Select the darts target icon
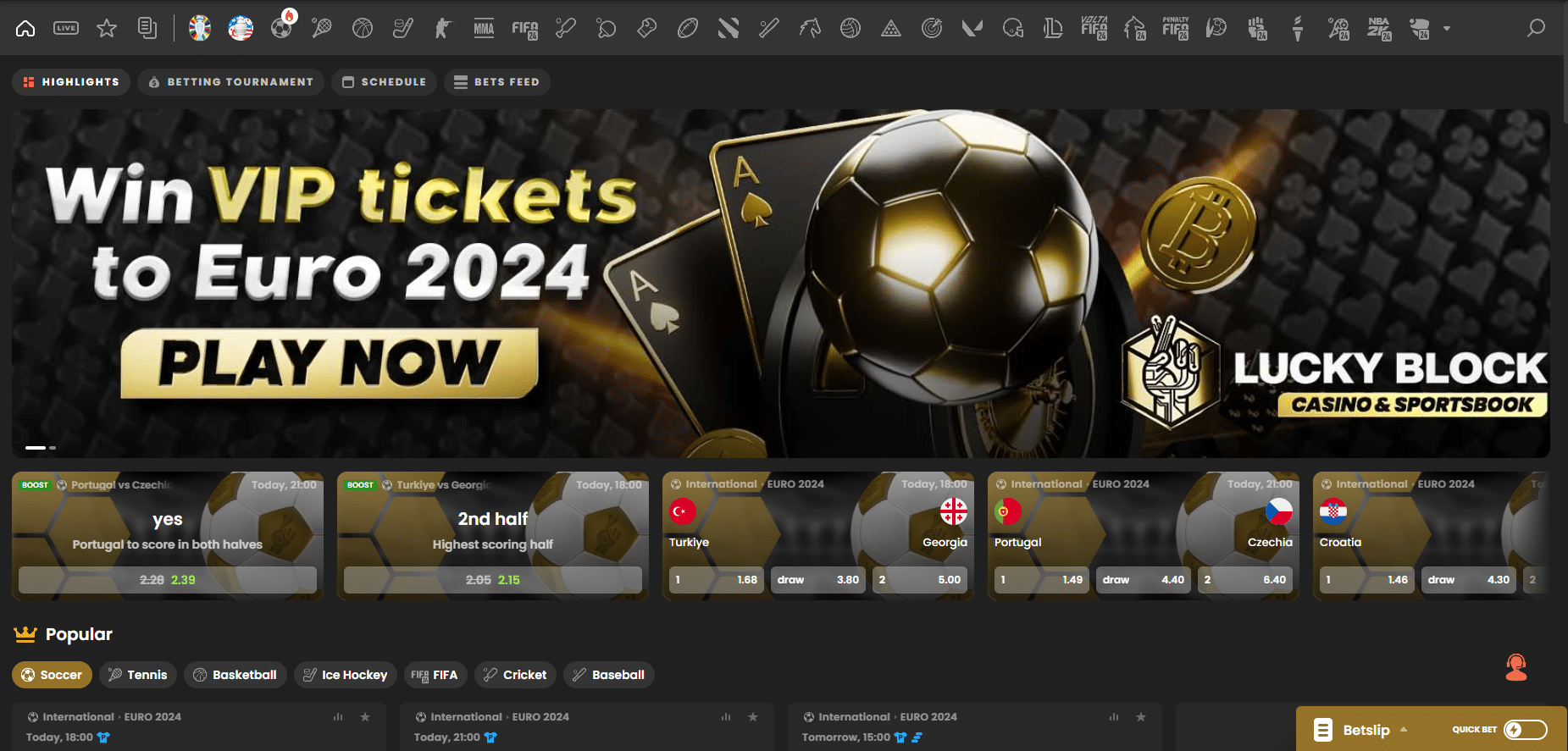The height and width of the screenshot is (751, 1568). tap(932, 28)
